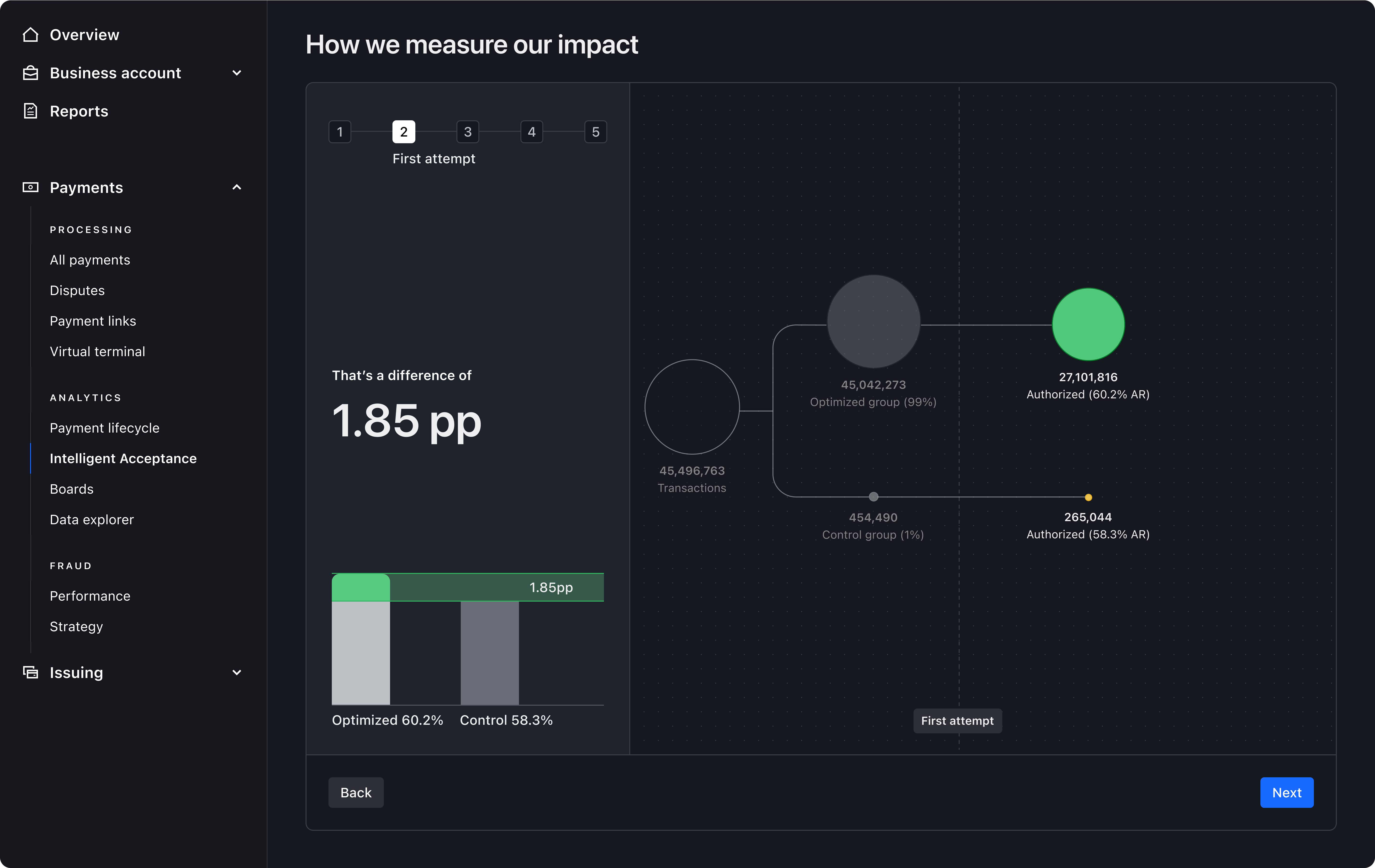Expand the Business account section
The width and height of the screenshot is (1375, 868).
237,73
